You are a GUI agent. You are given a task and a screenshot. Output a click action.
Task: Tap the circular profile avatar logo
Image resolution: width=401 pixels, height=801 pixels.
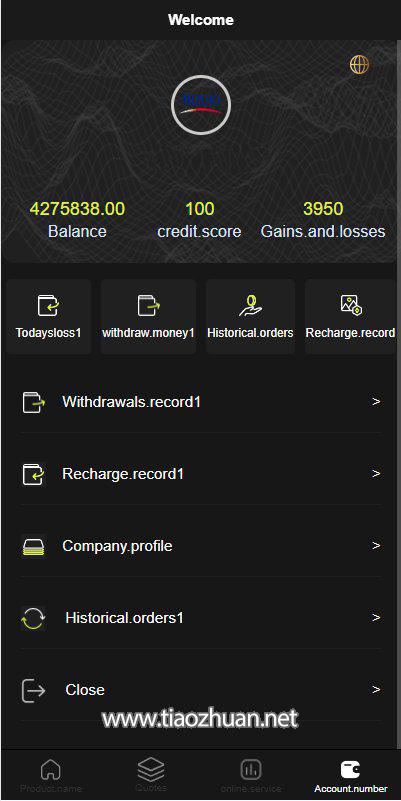[201, 105]
